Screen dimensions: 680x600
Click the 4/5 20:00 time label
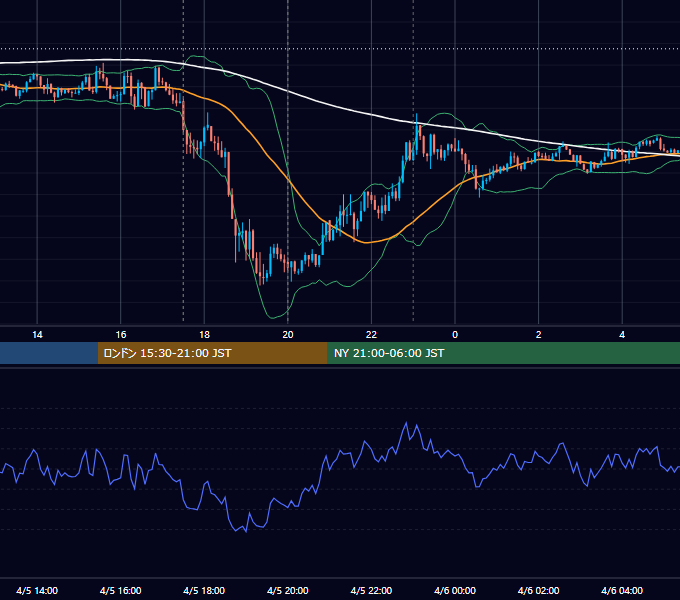288,590
